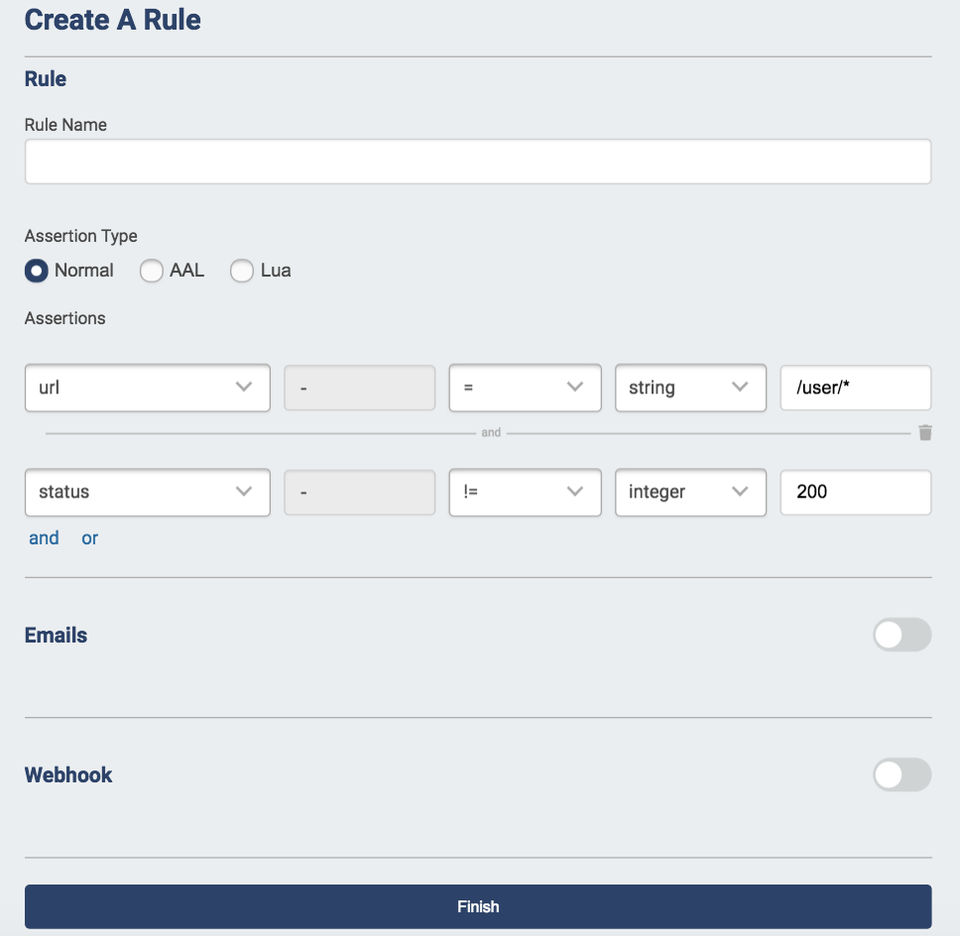Click the Finish button

478,907
